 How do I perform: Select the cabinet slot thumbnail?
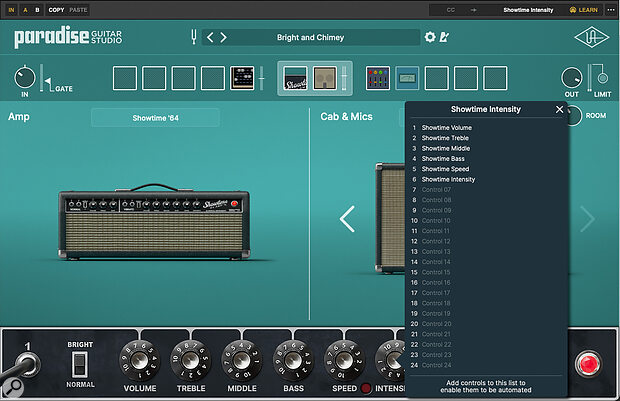tap(325, 78)
